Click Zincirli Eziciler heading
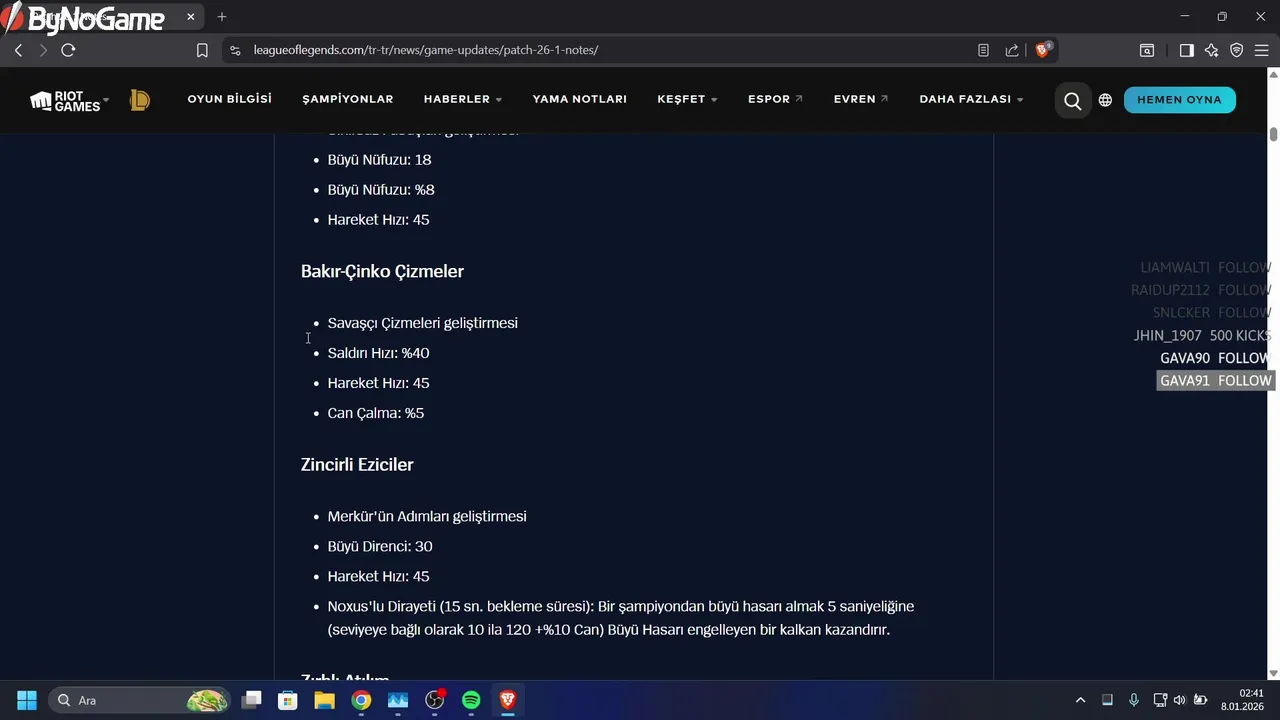Screen dimensions: 1280x720 357,464
